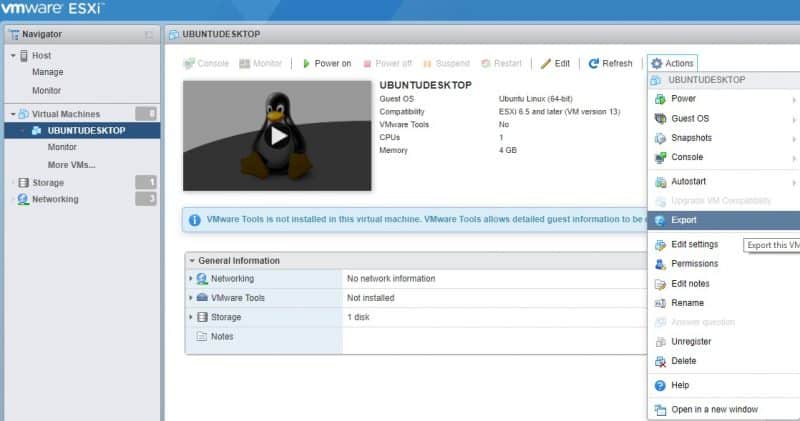
Task: Choose Rename in the Actions menu
Action: coord(687,303)
